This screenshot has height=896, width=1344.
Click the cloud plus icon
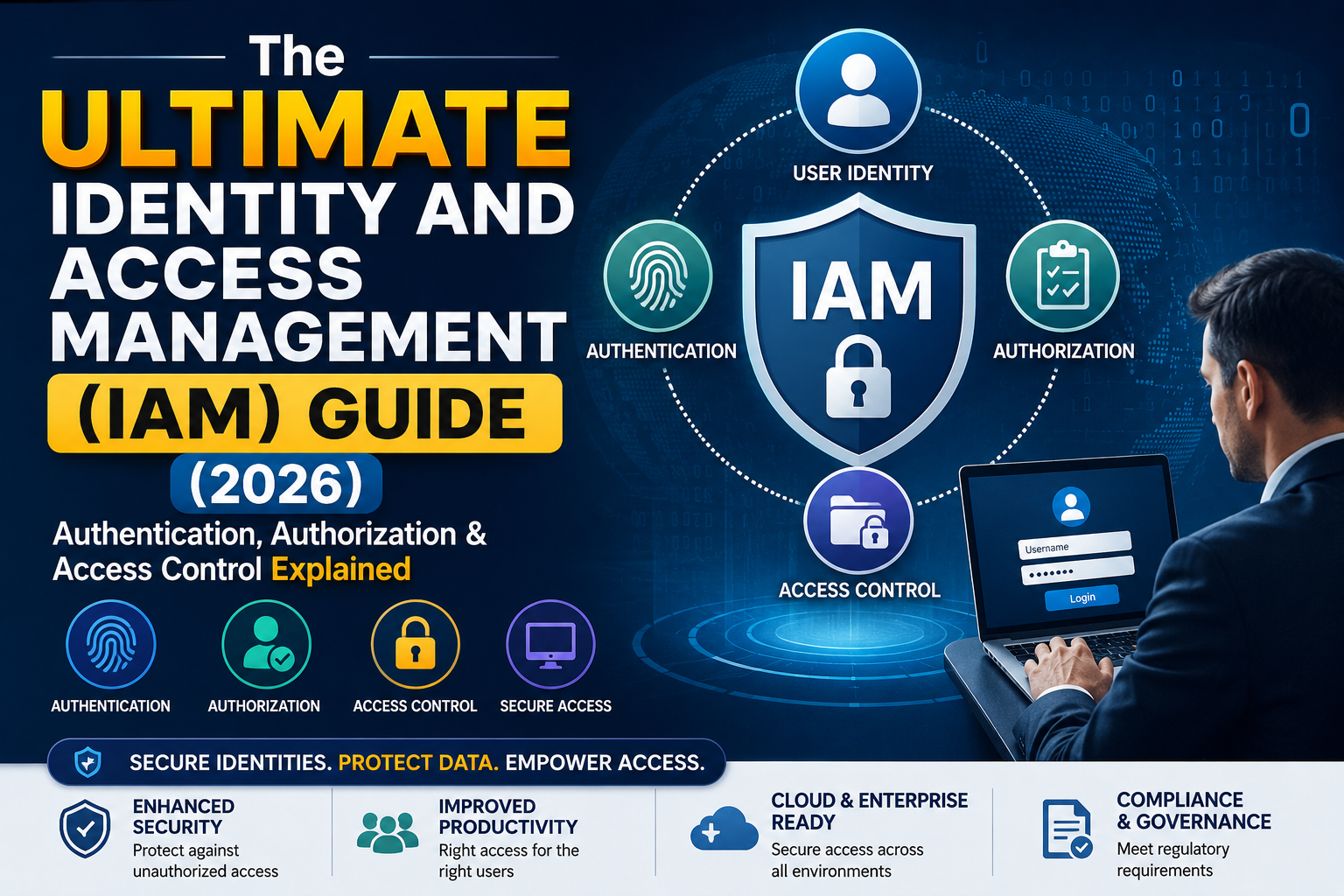724,829
